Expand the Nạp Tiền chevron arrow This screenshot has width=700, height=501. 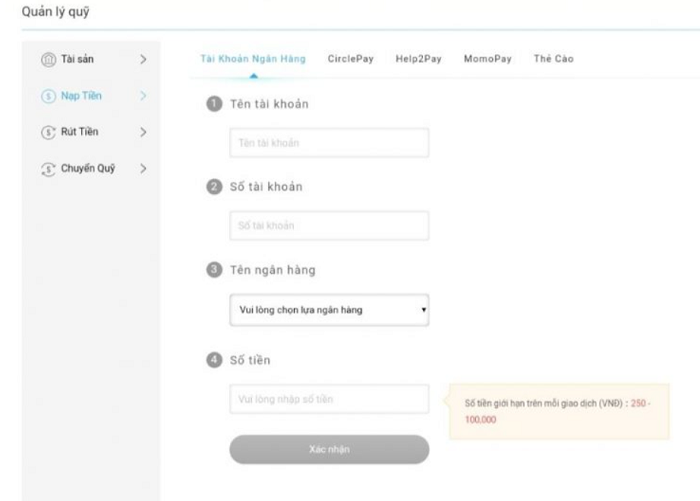[143, 96]
